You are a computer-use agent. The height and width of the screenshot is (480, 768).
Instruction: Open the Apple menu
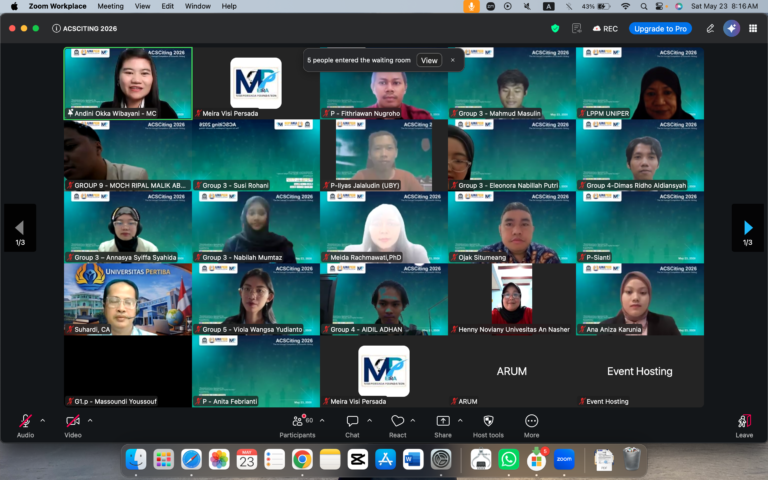(x=14, y=6)
